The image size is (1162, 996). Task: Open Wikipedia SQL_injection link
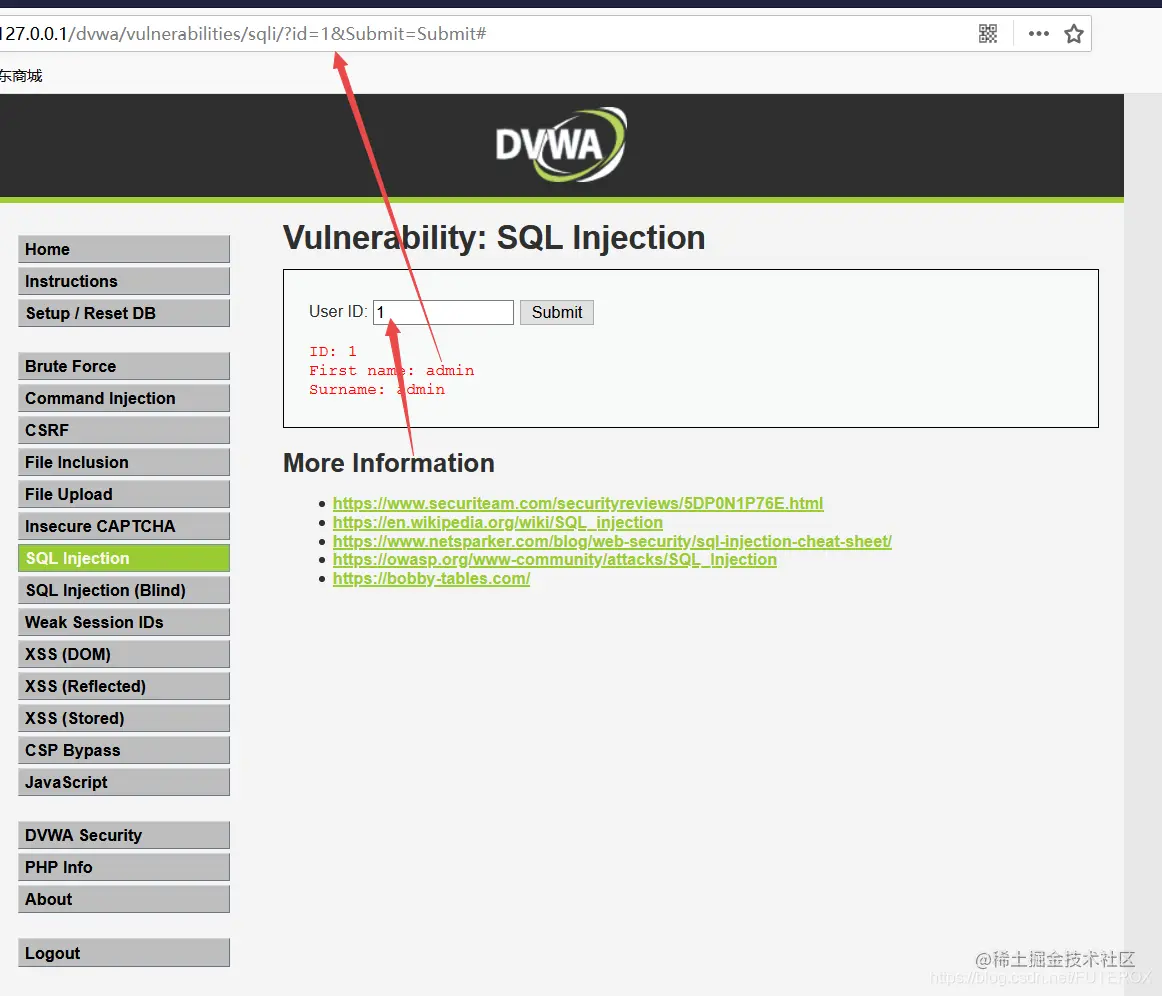[497, 522]
